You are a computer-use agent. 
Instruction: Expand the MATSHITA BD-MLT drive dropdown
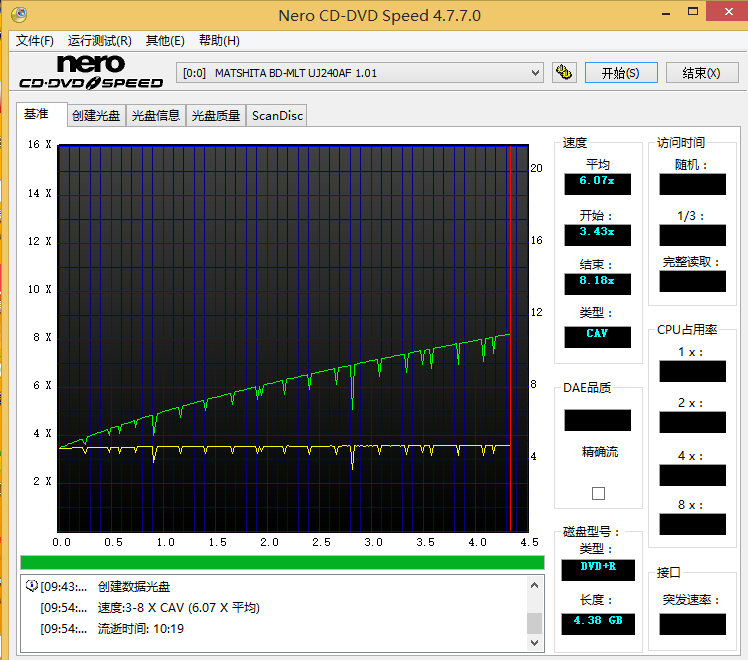pos(536,73)
